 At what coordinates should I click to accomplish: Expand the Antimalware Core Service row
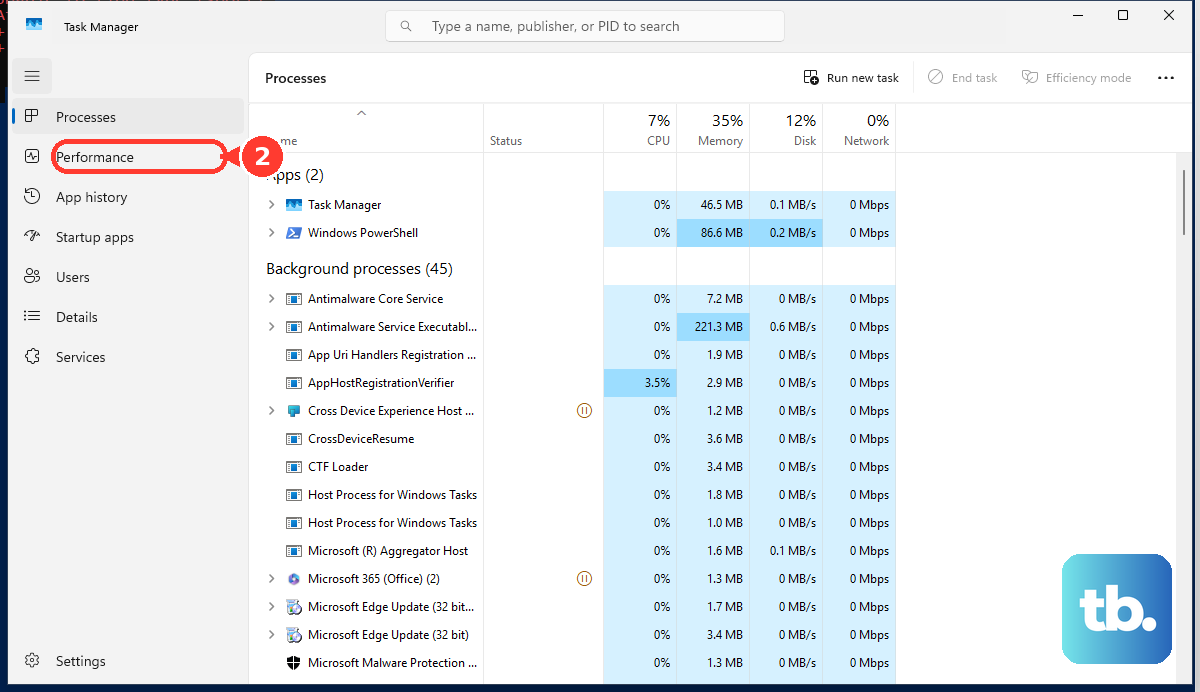(271, 299)
